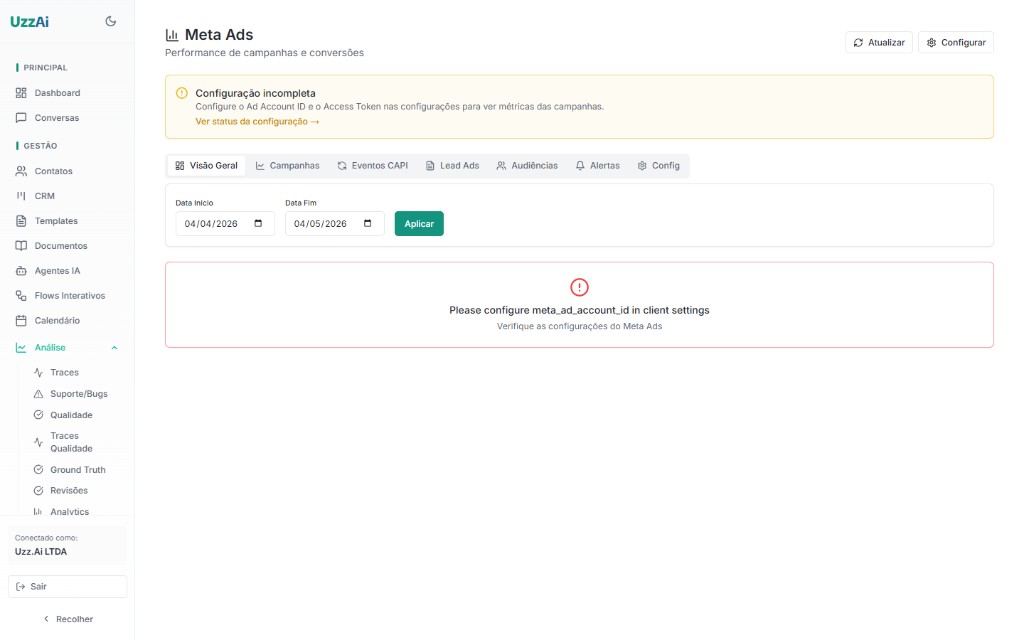
Task: Switch to Campanhas tab
Action: pyautogui.click(x=287, y=166)
